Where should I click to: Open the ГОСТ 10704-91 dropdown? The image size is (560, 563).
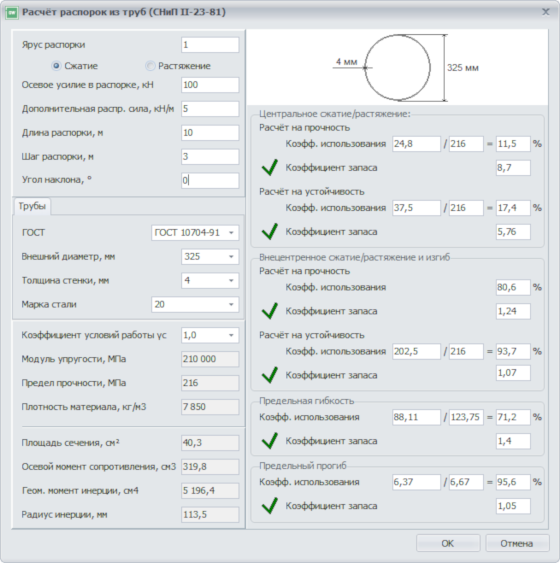pos(195,233)
